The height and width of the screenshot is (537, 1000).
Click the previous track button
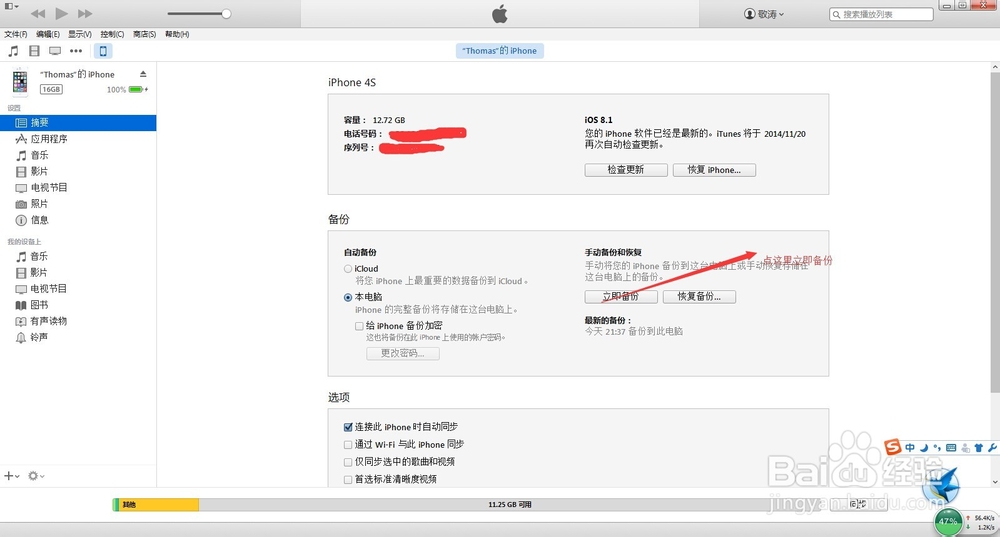[x=38, y=13]
